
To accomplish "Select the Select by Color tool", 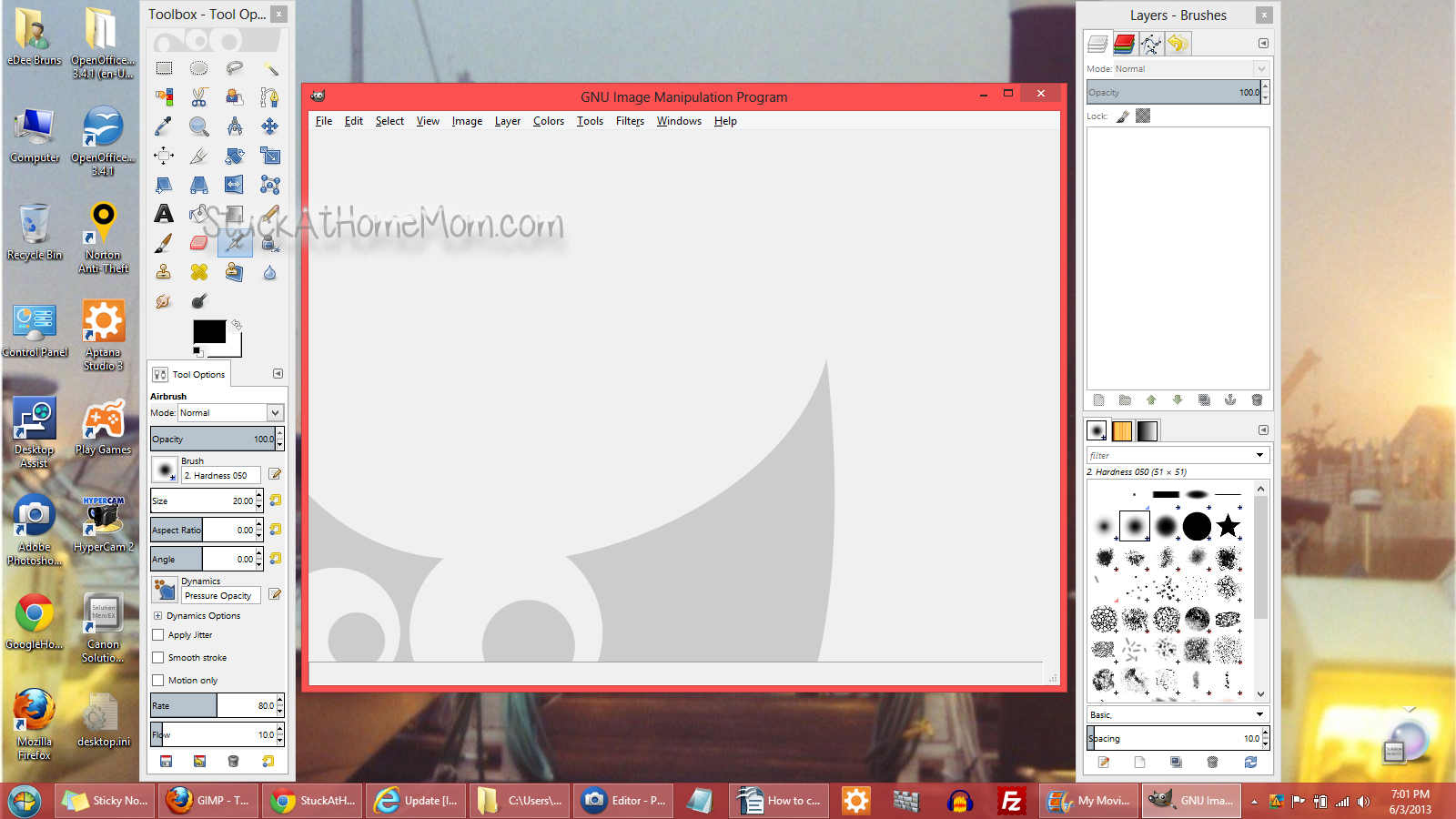I will pos(164,97).
